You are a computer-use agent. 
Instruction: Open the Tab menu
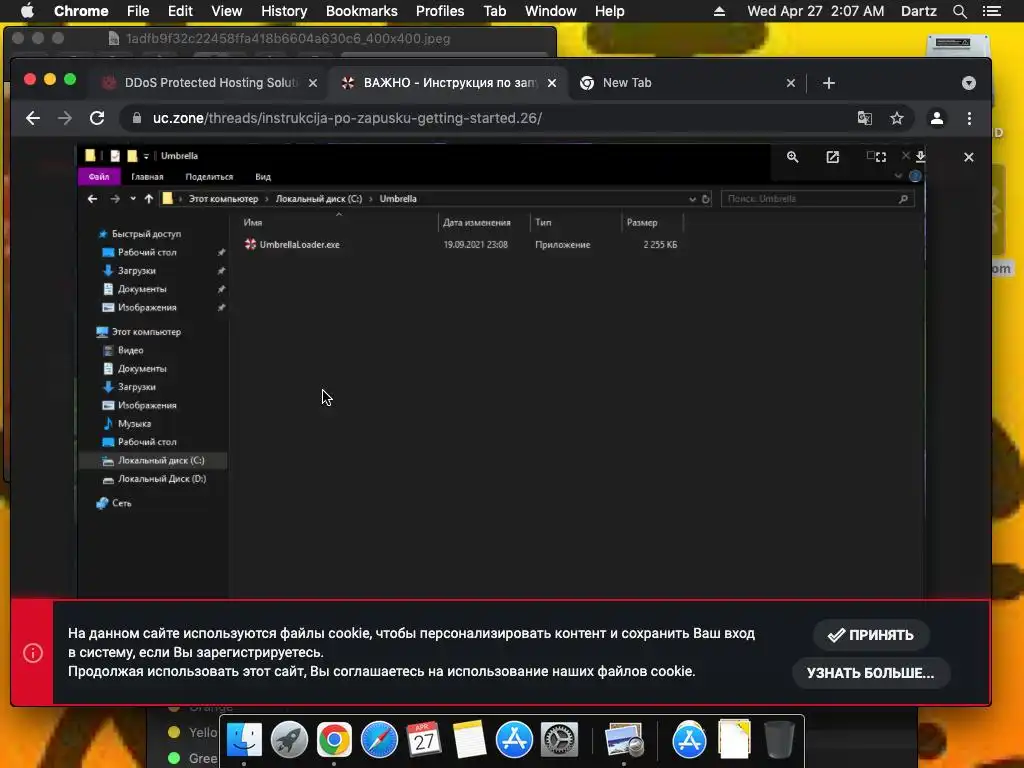click(495, 11)
